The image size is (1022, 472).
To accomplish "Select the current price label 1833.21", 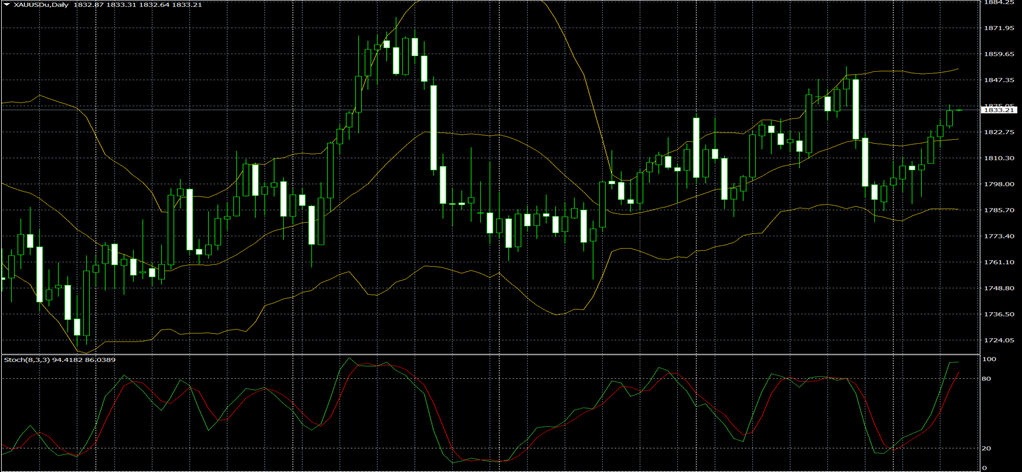I will click(1000, 110).
